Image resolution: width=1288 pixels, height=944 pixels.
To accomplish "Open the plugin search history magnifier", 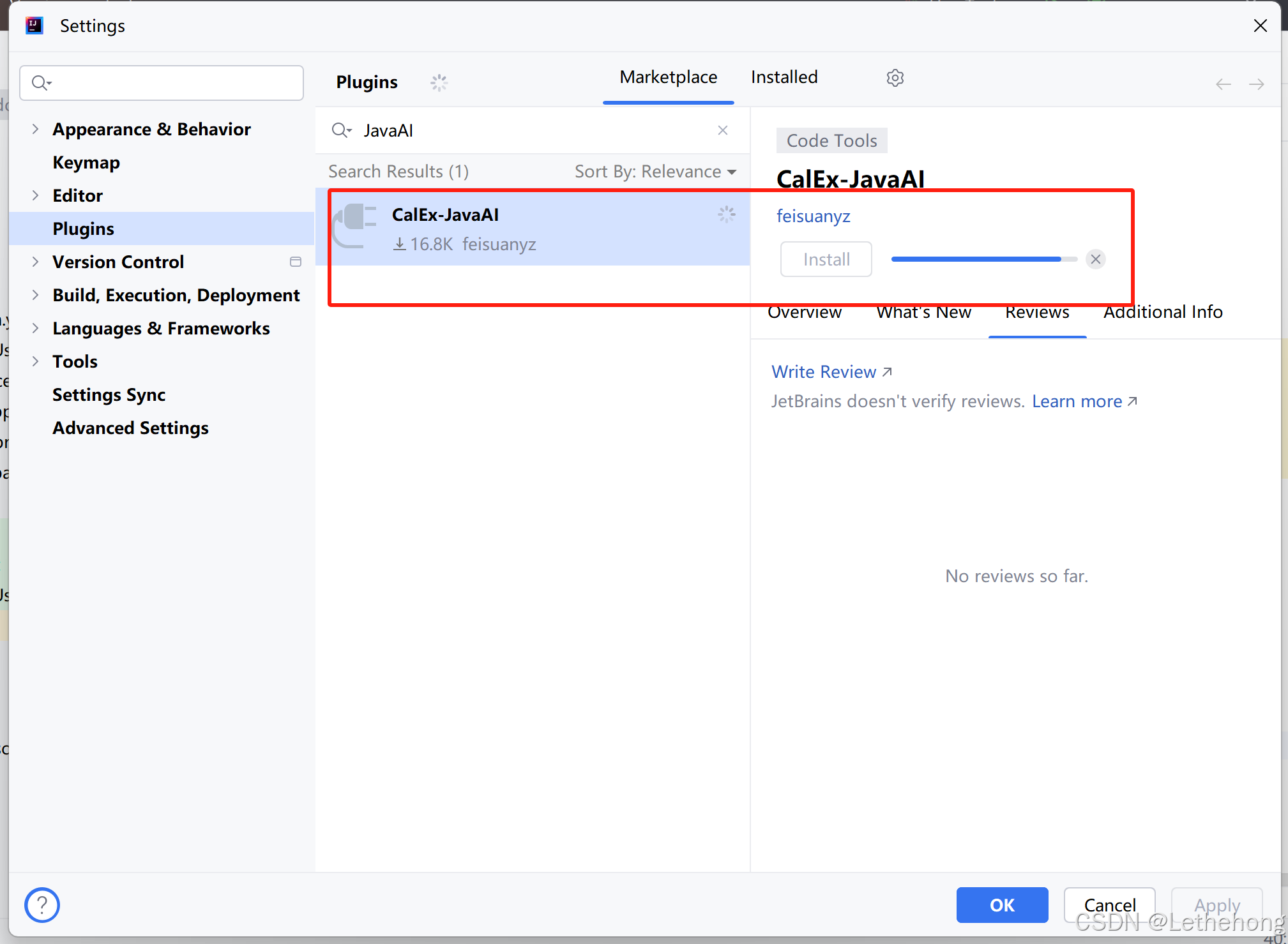I will pos(342,130).
